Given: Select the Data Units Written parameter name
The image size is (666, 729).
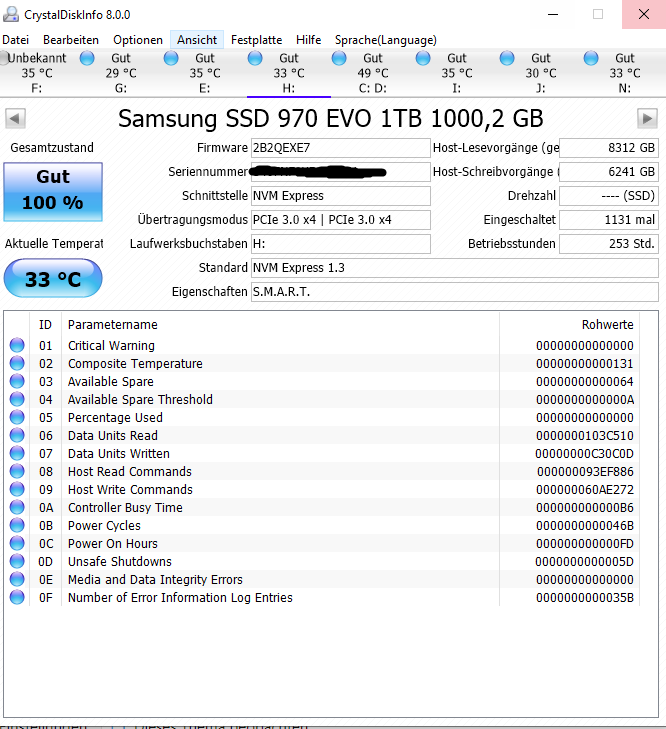Looking at the screenshot, I should point(119,453).
